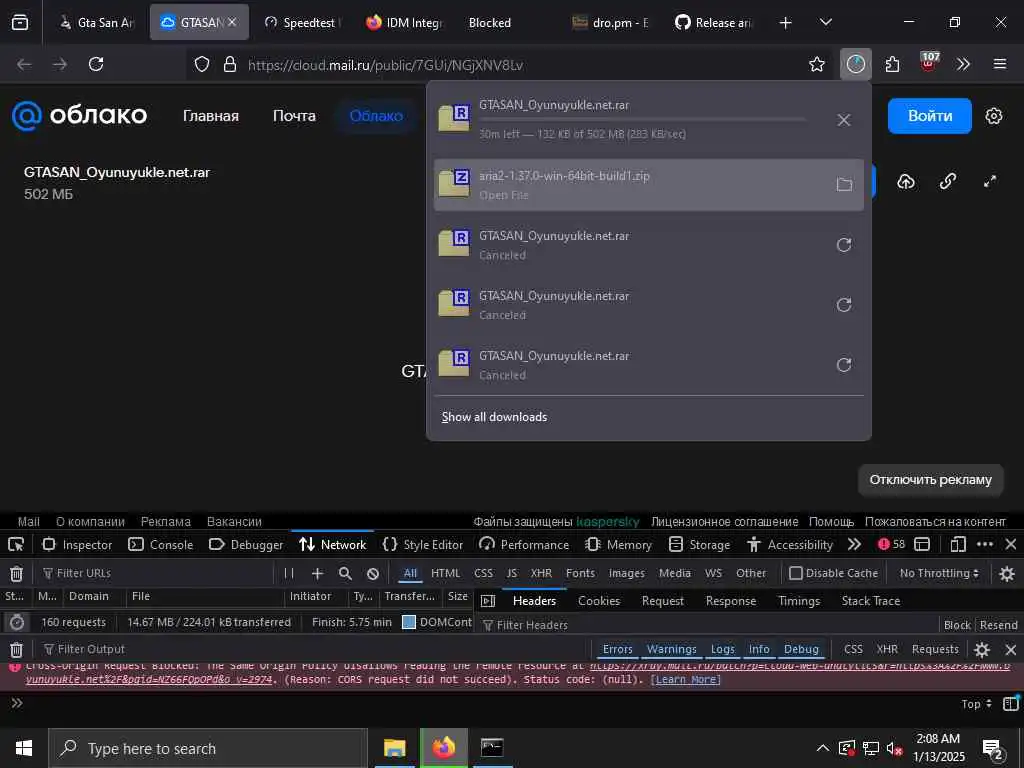1024x768 pixels.
Task: Clear network log trash icon
Action: 16,573
